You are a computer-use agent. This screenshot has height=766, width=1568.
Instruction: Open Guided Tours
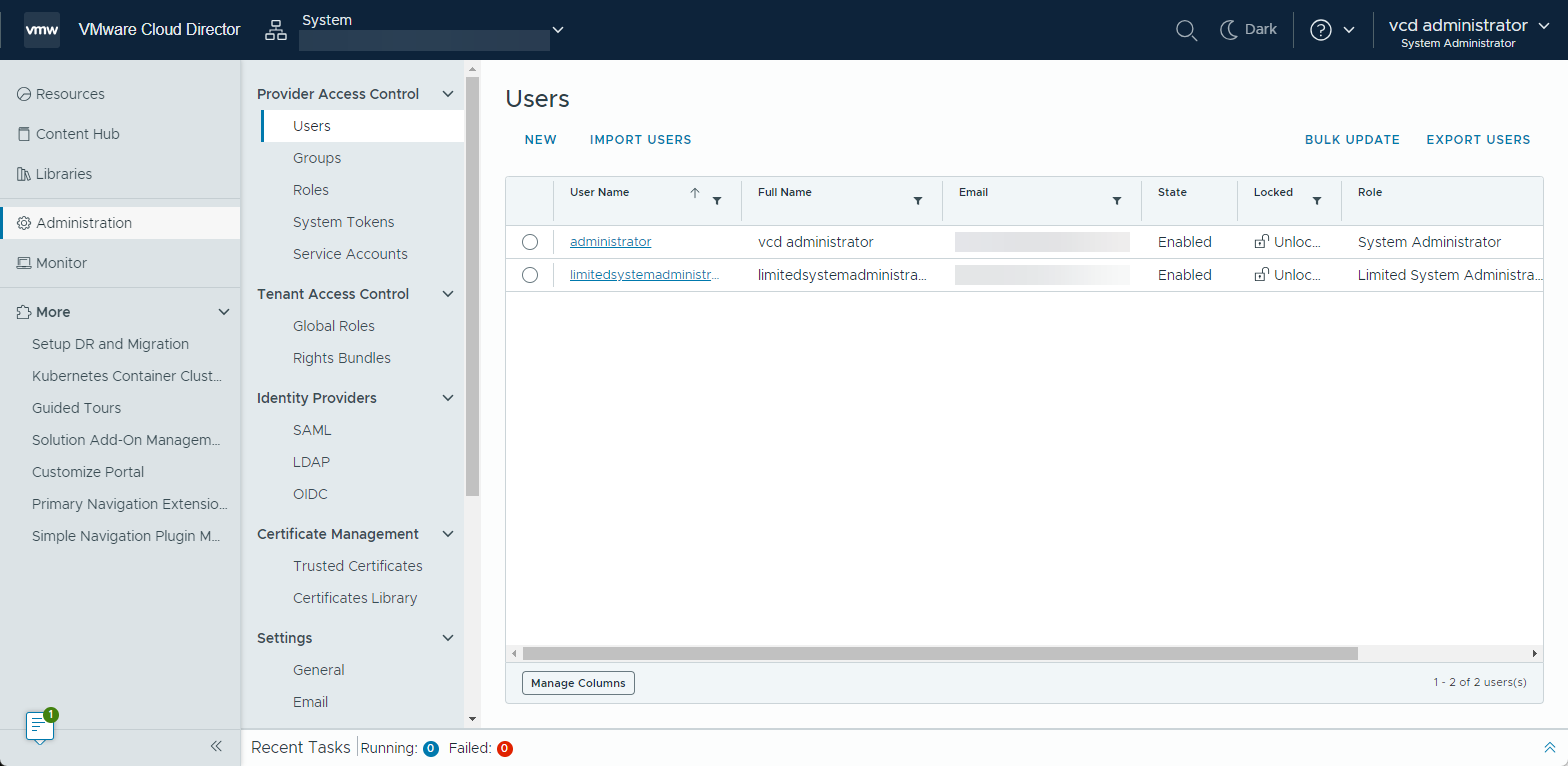tap(76, 408)
